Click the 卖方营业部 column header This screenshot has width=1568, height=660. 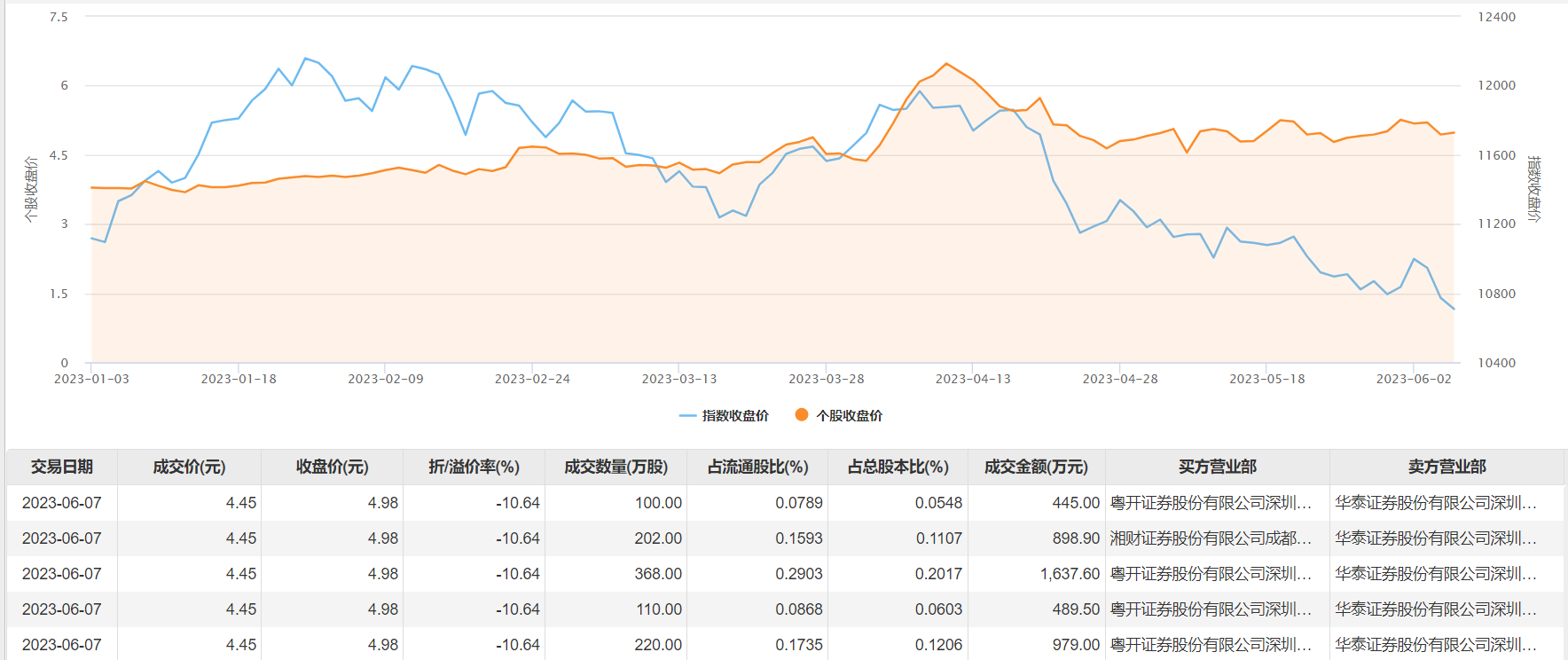(x=1446, y=467)
